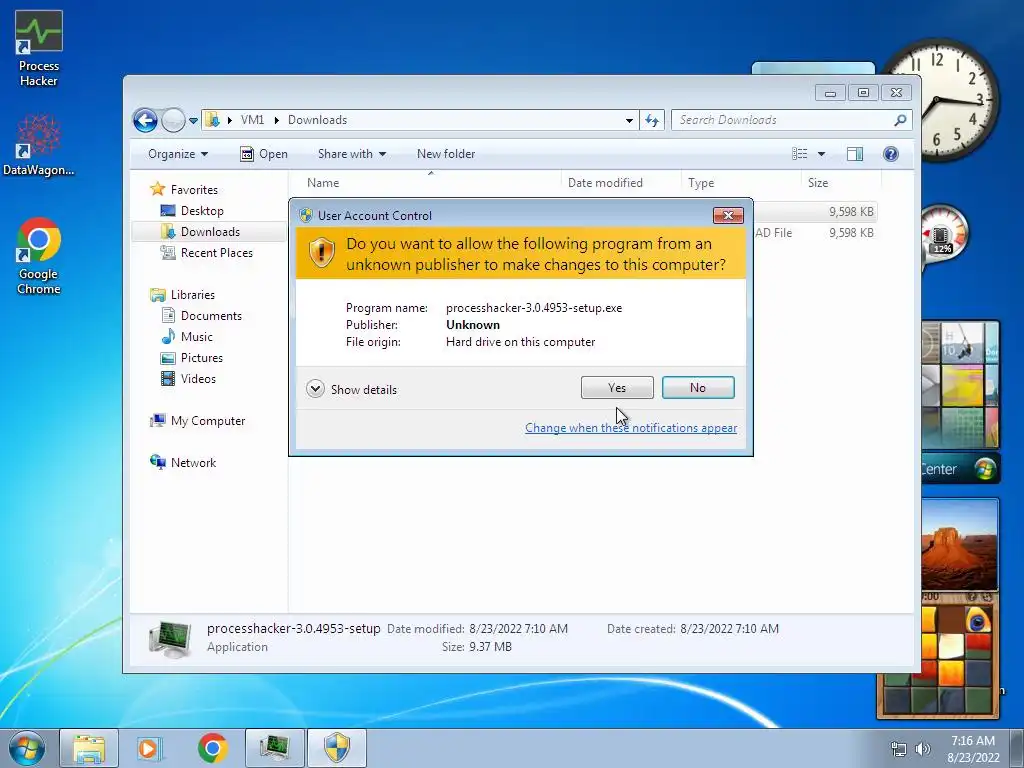Click VM1 in address breadcrumb
This screenshot has width=1024, height=768.
pyautogui.click(x=252, y=120)
